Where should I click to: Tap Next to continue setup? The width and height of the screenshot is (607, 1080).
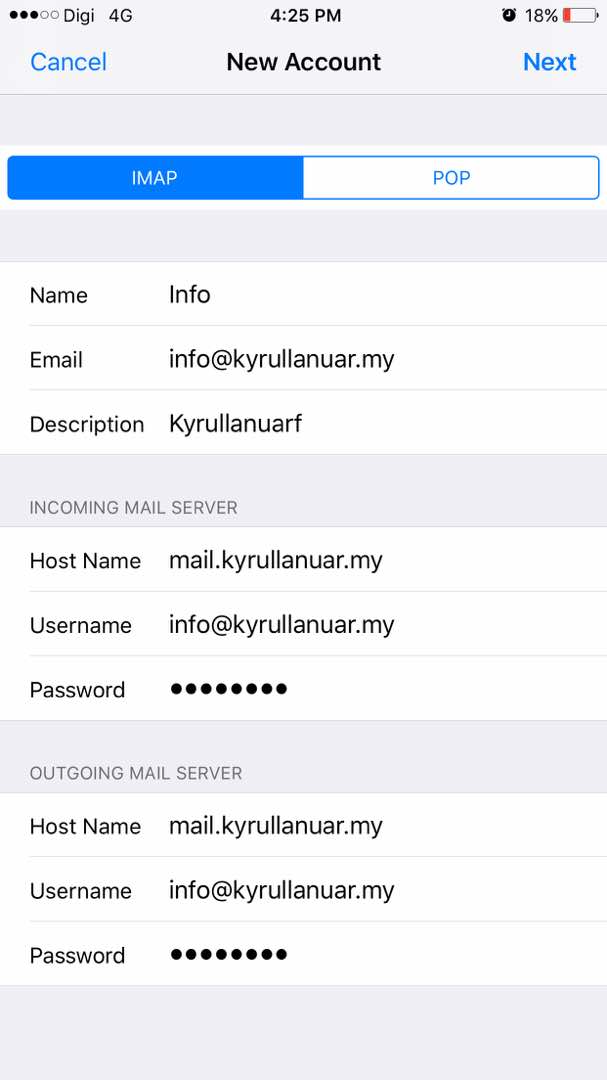(x=549, y=62)
